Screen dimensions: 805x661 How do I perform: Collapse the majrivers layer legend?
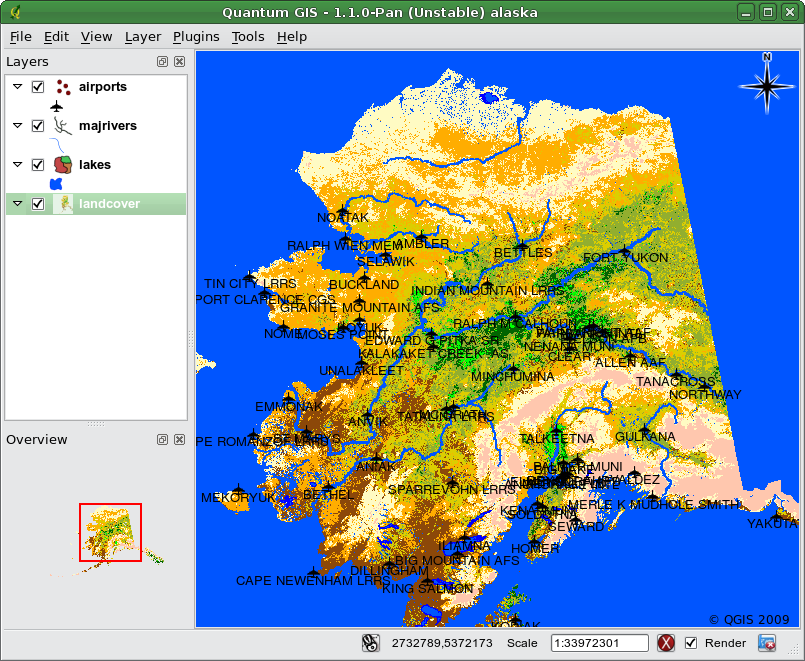[17, 125]
